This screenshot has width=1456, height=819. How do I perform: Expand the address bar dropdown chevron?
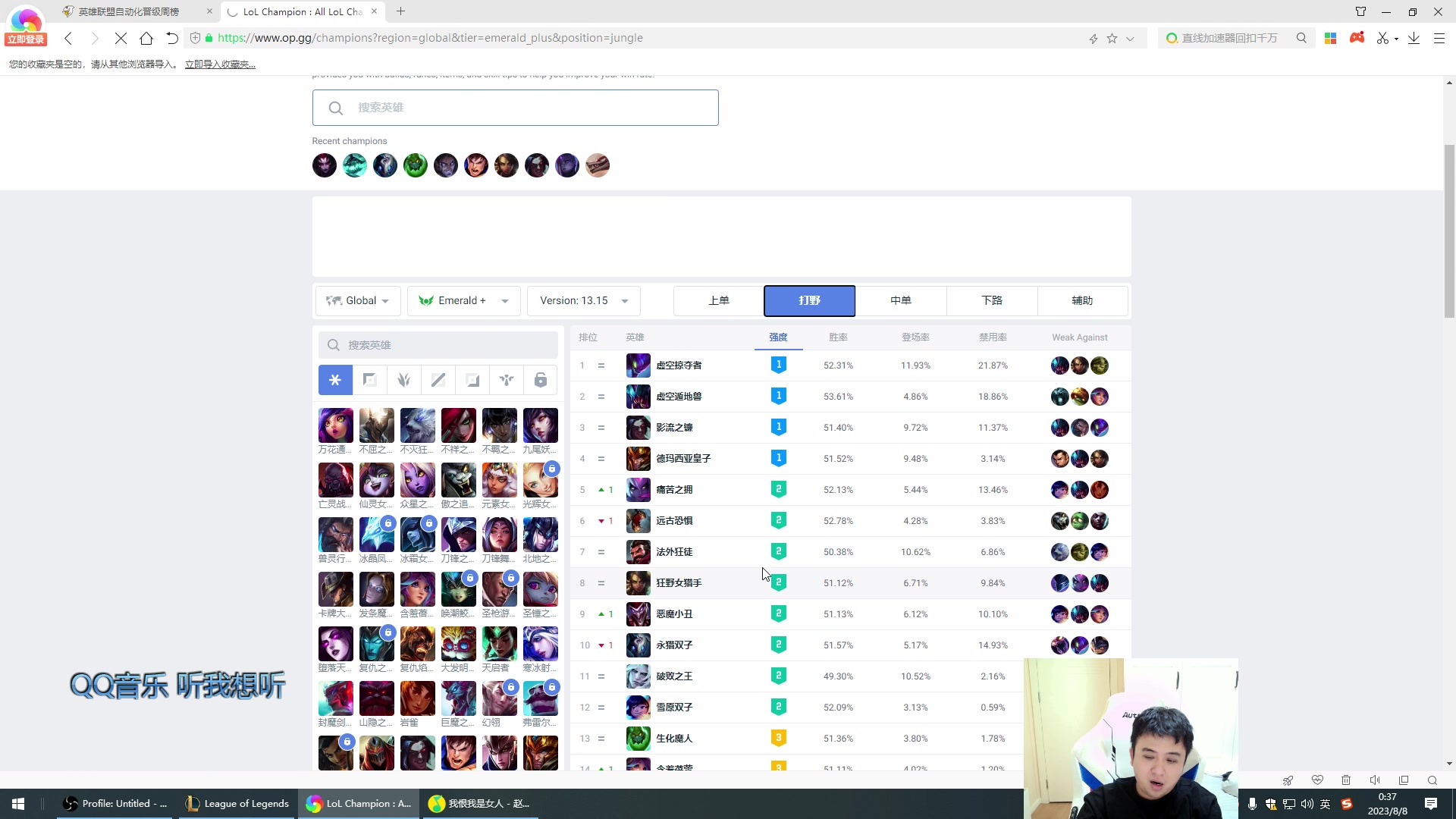tap(1130, 38)
